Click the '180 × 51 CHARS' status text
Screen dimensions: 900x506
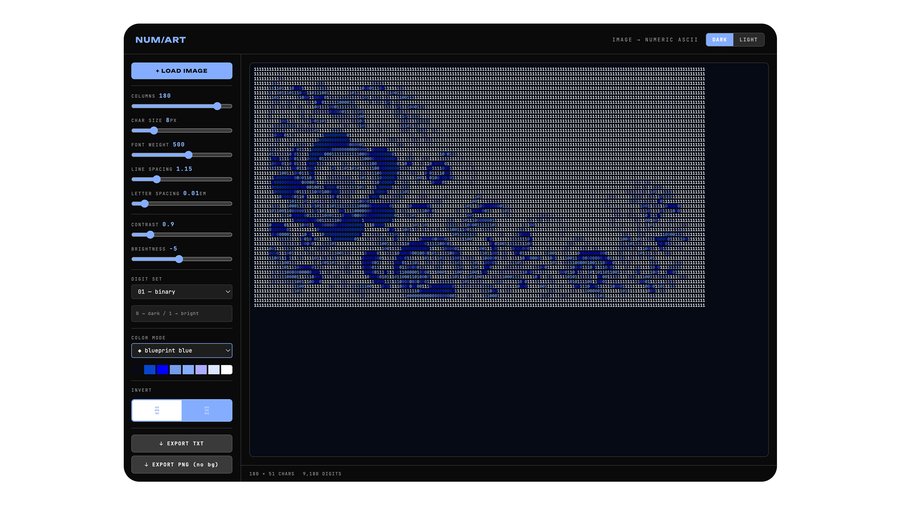pos(271,474)
